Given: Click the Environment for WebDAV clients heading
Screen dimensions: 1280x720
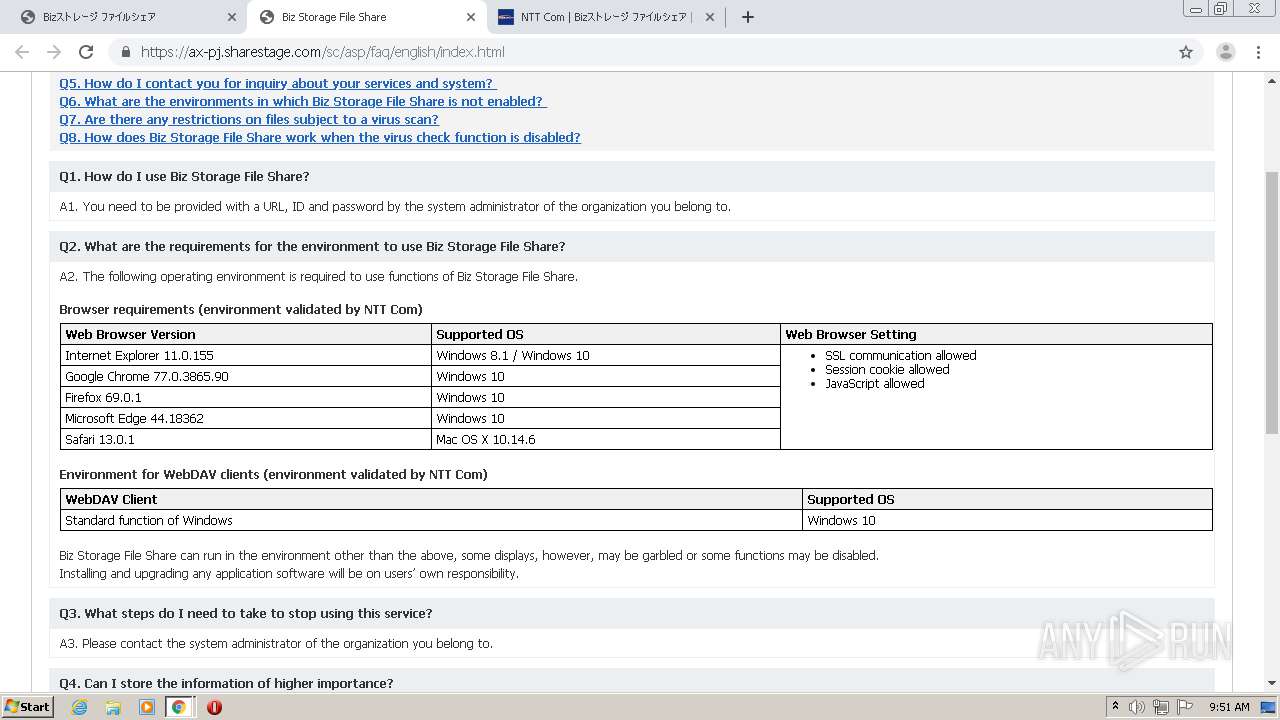Looking at the screenshot, I should (273, 474).
